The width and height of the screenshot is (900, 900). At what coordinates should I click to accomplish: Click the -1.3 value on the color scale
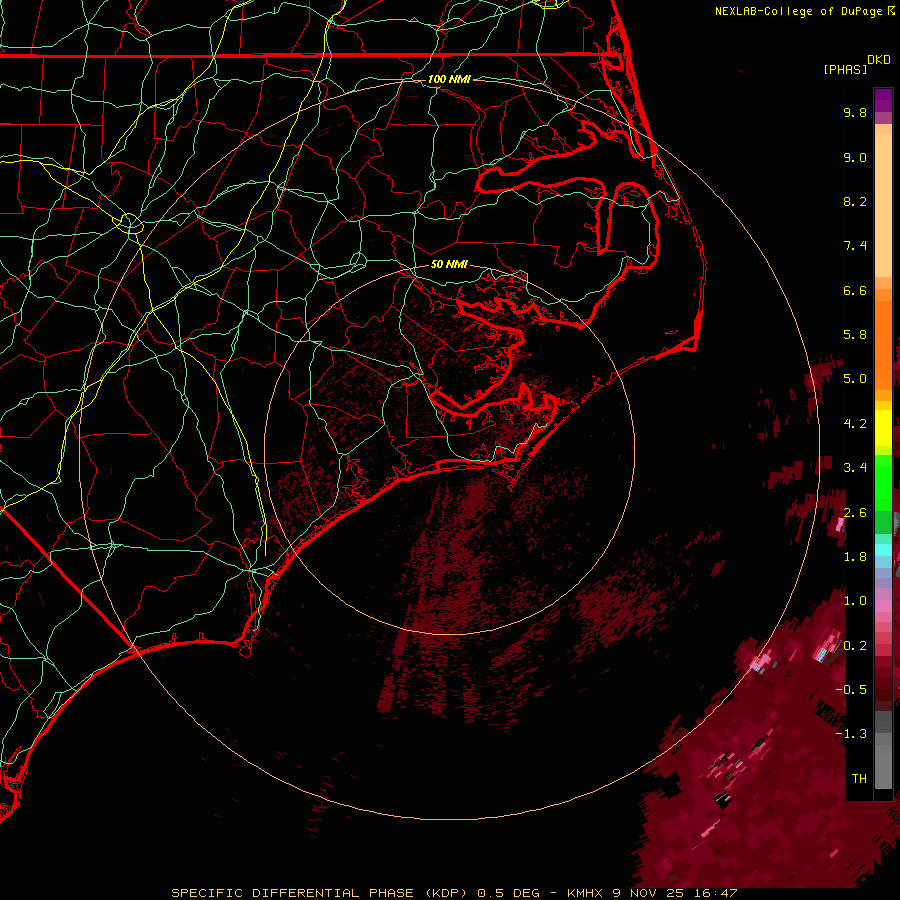851,735
